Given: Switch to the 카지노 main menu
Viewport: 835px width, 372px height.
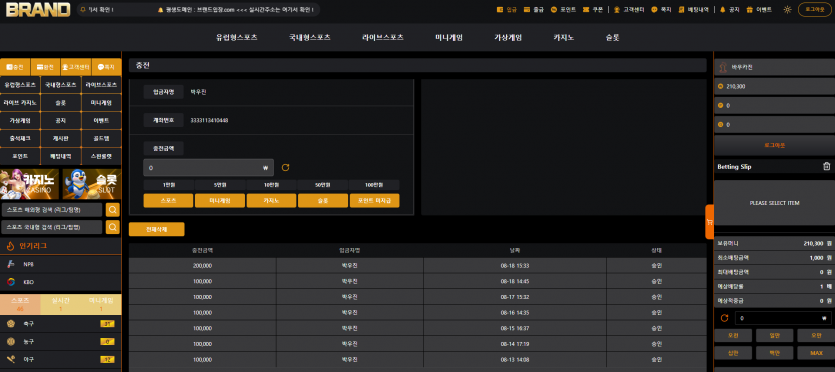Looking at the screenshot, I should tap(563, 38).
